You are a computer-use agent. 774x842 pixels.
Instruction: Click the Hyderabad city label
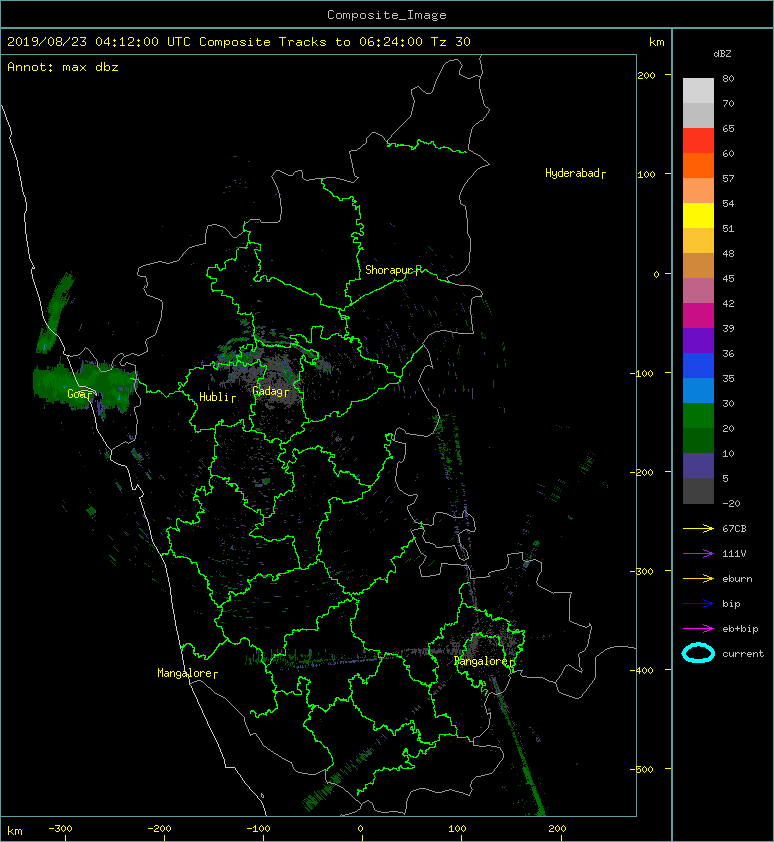[573, 173]
